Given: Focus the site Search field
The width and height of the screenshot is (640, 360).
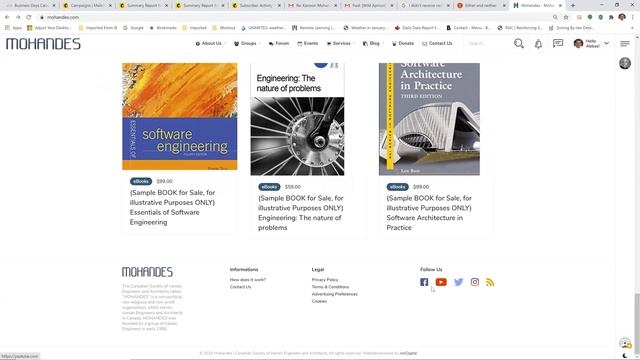Looking at the screenshot, I should point(484,43).
